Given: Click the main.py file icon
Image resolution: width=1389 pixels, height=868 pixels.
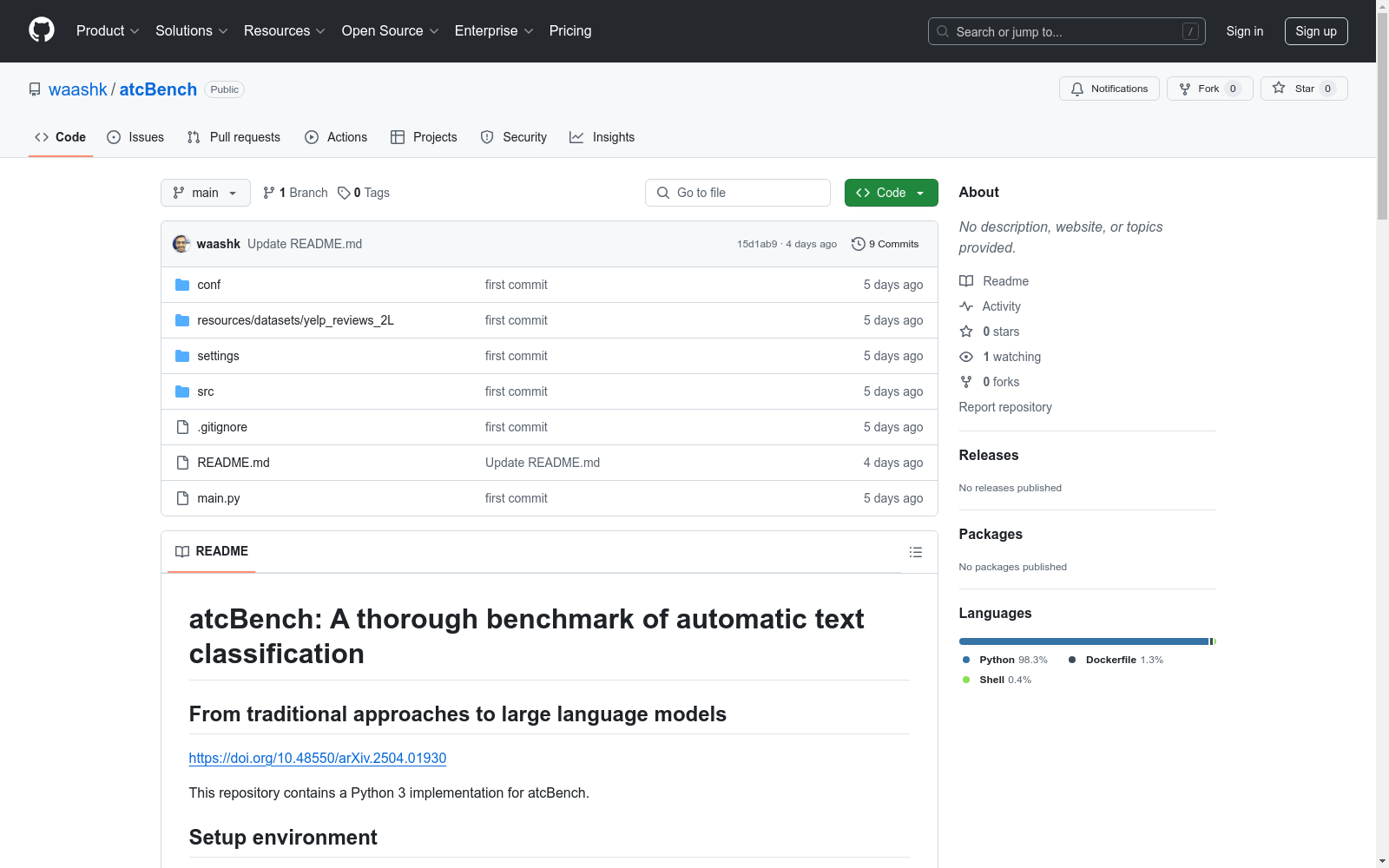Looking at the screenshot, I should tap(182, 498).
